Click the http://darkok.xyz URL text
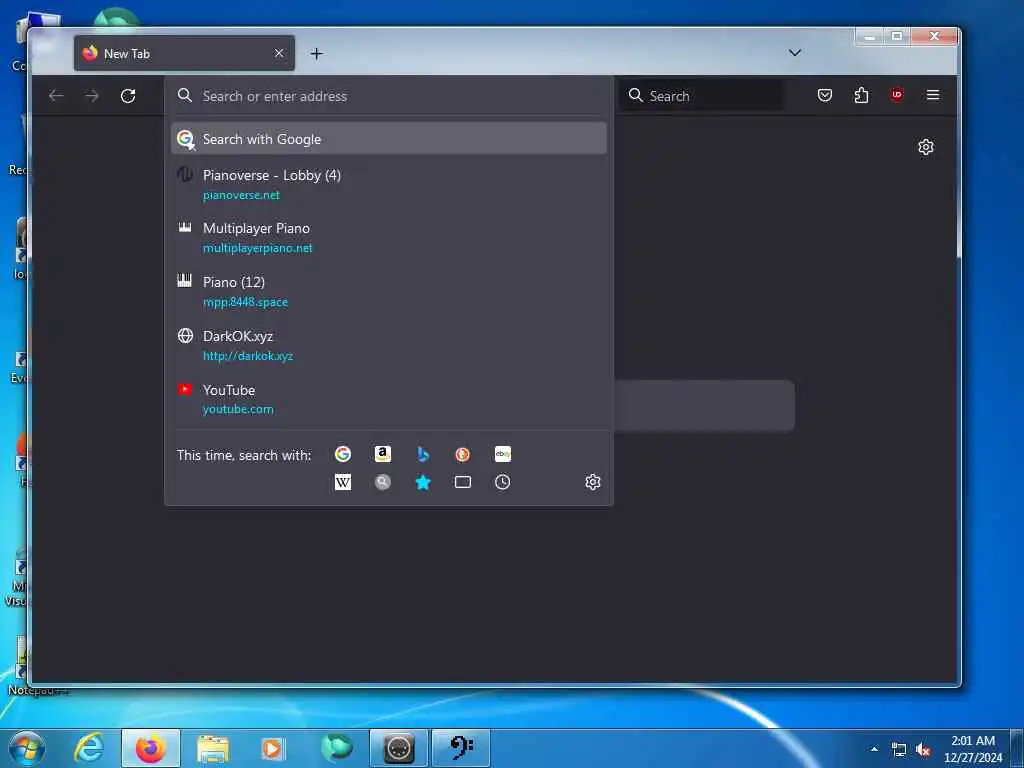The width and height of the screenshot is (1024, 768). (248, 356)
